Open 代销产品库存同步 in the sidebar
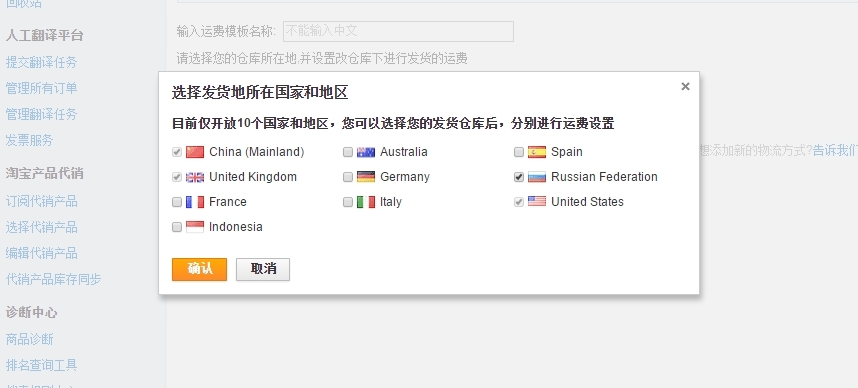 [54, 279]
